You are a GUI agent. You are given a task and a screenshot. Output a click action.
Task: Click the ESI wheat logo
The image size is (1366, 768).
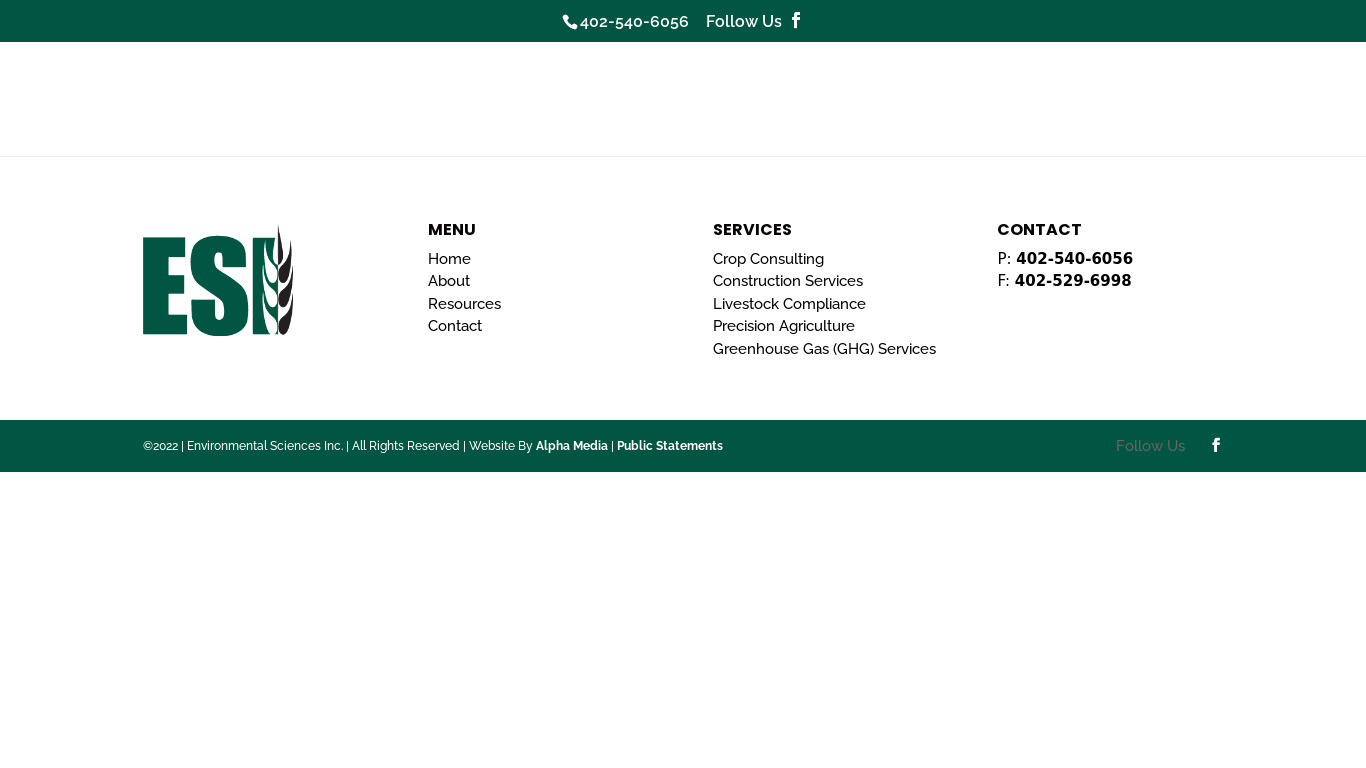tap(218, 280)
